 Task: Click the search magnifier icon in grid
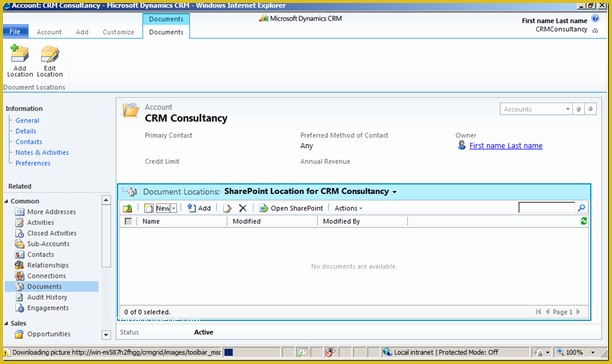(581, 208)
